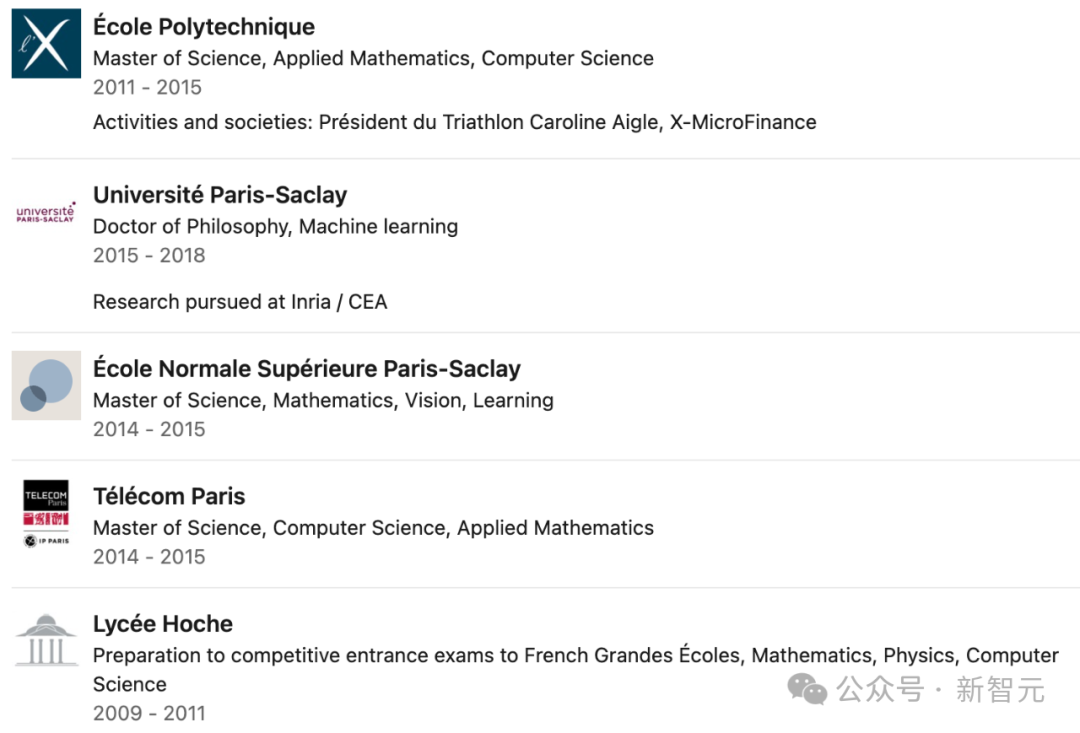Click the ENS Paris-Saclay circles logo
Viewport: 1080px width, 733px height.
46,385
